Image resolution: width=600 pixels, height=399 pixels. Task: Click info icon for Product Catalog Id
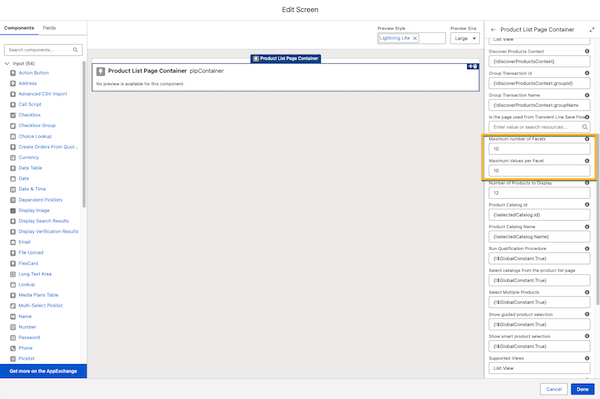point(587,205)
